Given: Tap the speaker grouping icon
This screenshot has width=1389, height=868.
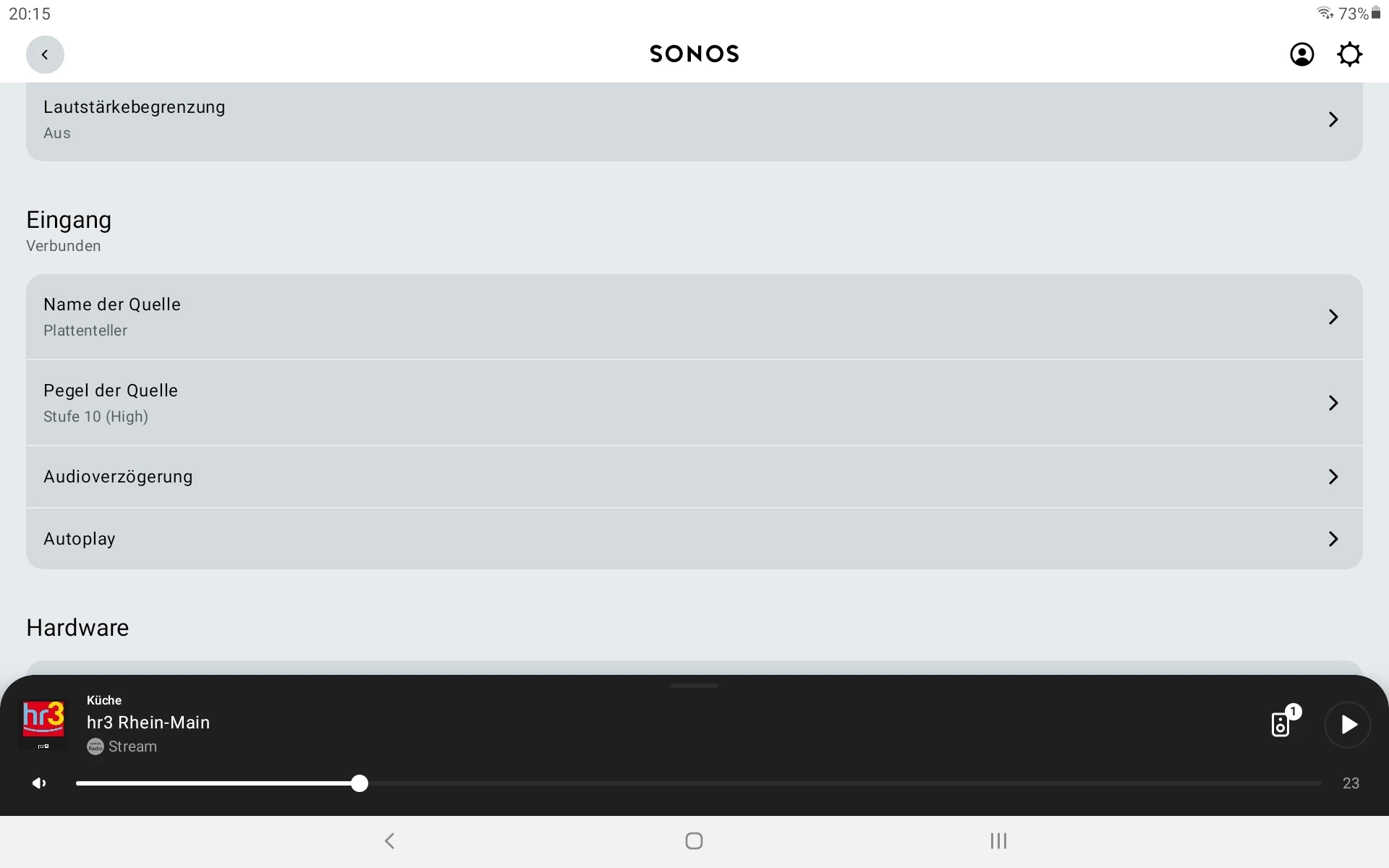Looking at the screenshot, I should point(1281,723).
